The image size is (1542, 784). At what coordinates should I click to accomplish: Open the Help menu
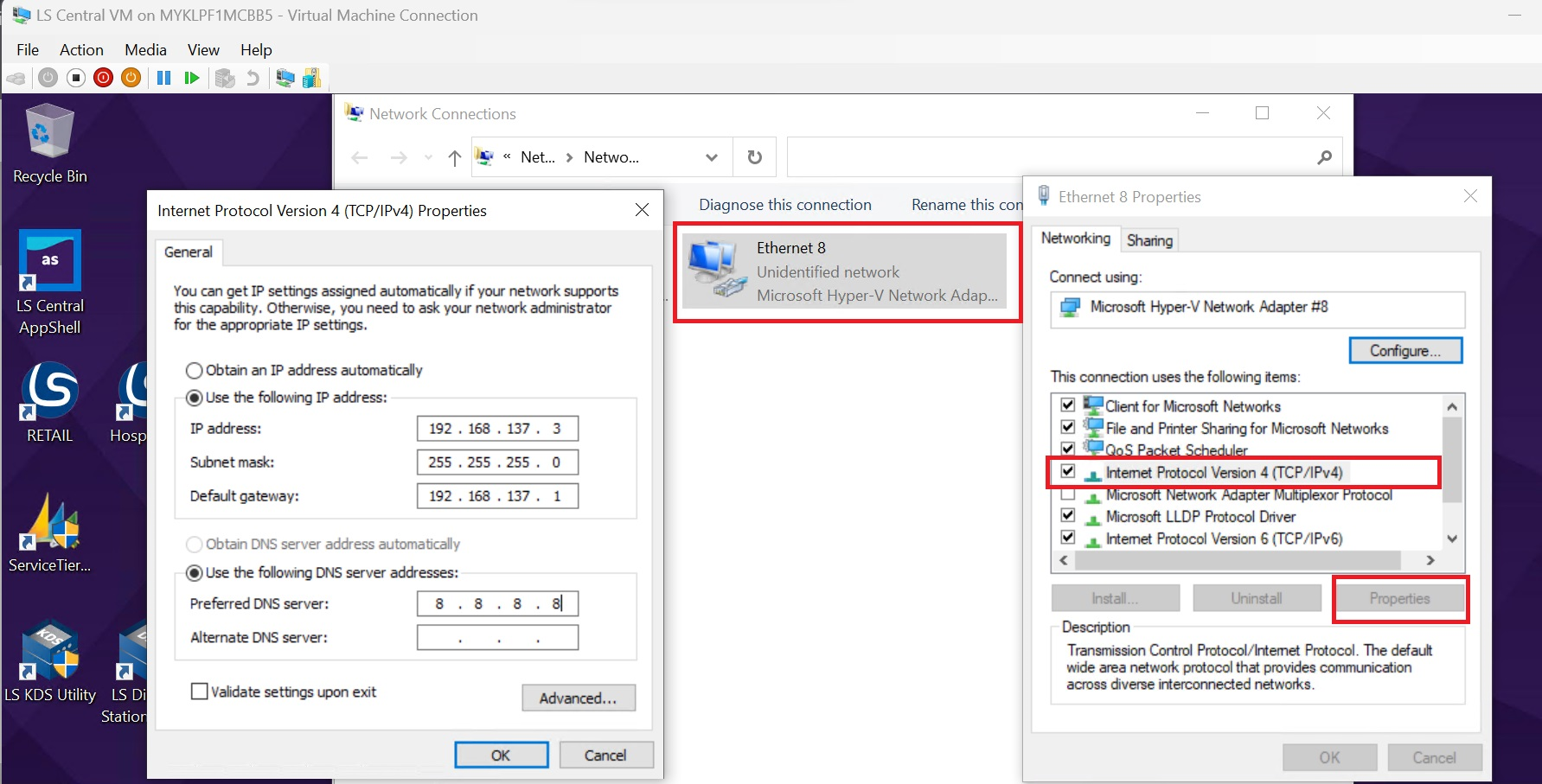(x=256, y=50)
